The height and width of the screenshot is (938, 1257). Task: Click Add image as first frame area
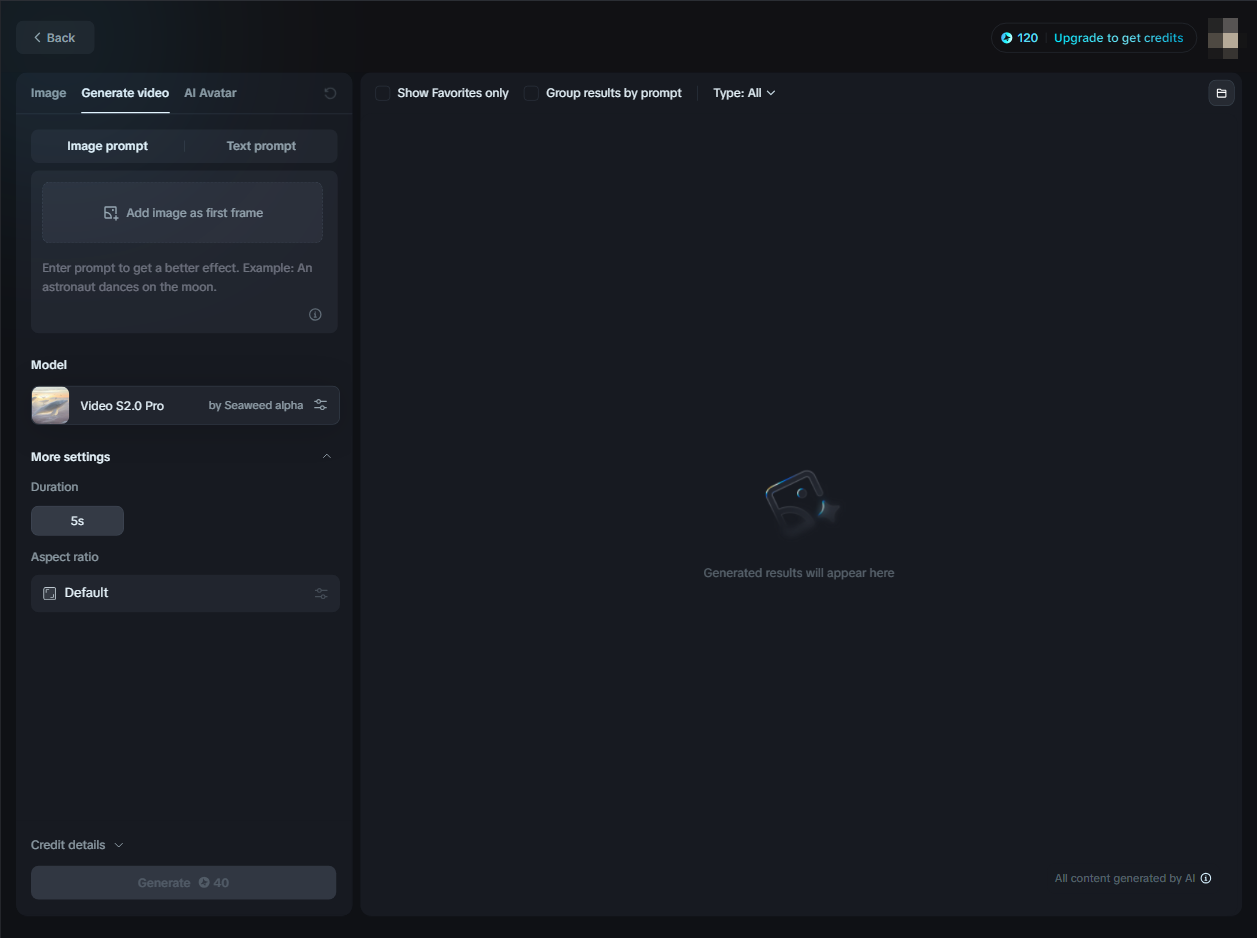[182, 213]
